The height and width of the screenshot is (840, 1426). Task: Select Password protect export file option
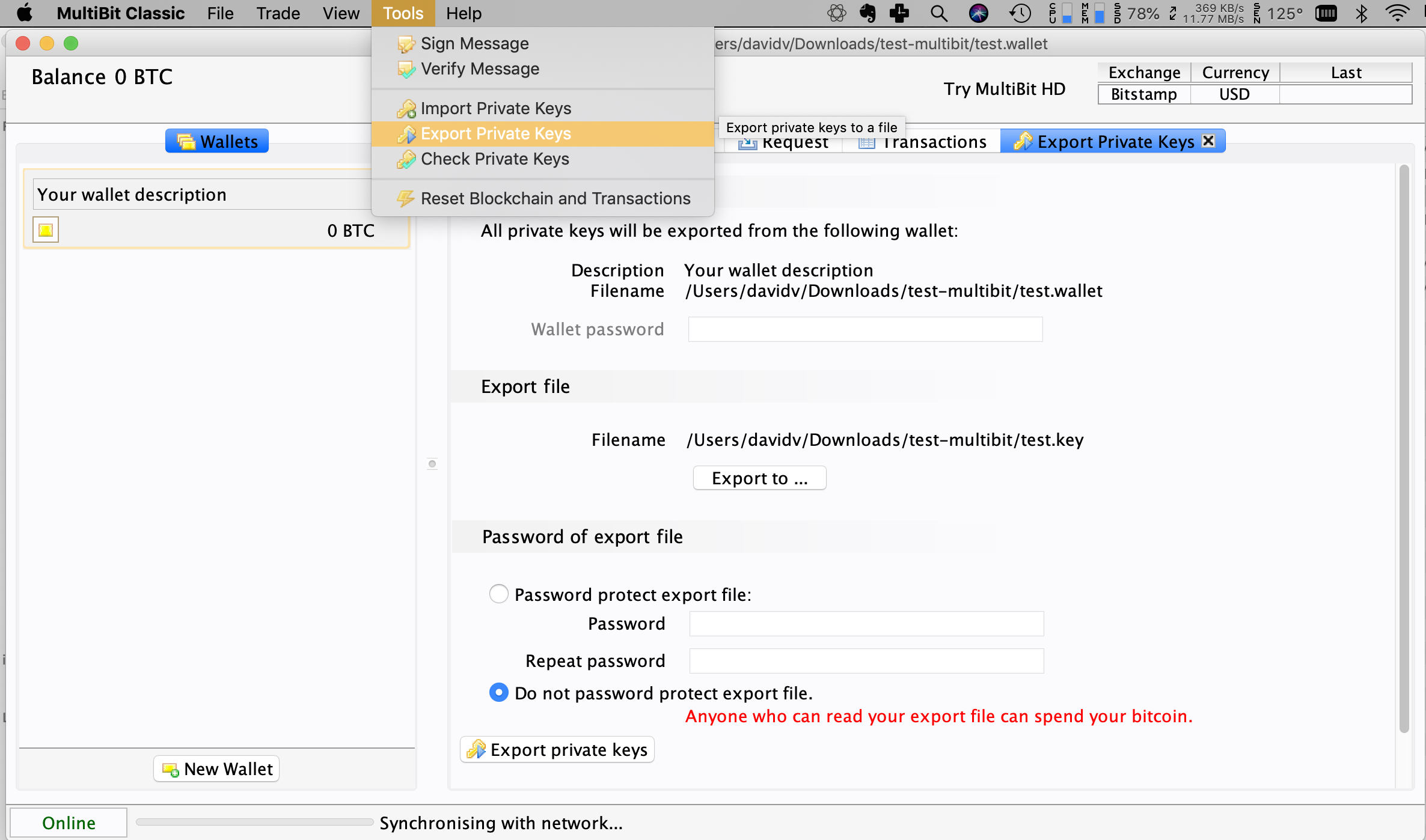pyautogui.click(x=499, y=594)
